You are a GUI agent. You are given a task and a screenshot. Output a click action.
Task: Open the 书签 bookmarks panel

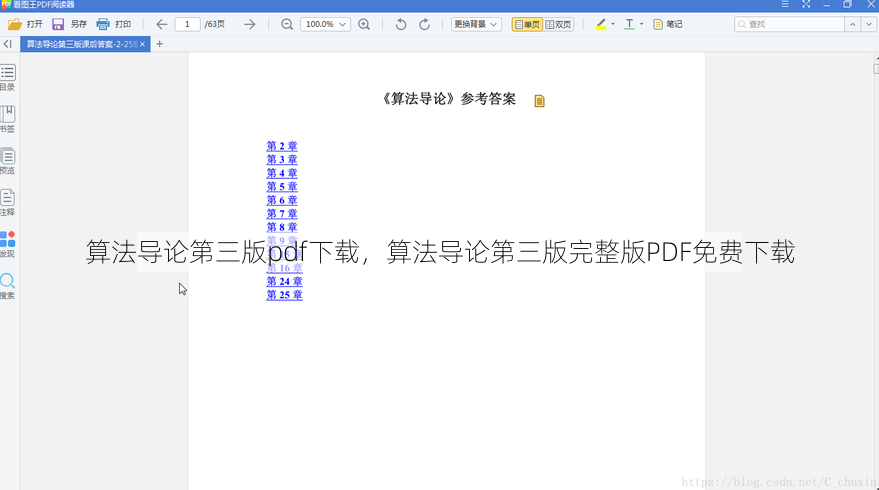pyautogui.click(x=8, y=119)
